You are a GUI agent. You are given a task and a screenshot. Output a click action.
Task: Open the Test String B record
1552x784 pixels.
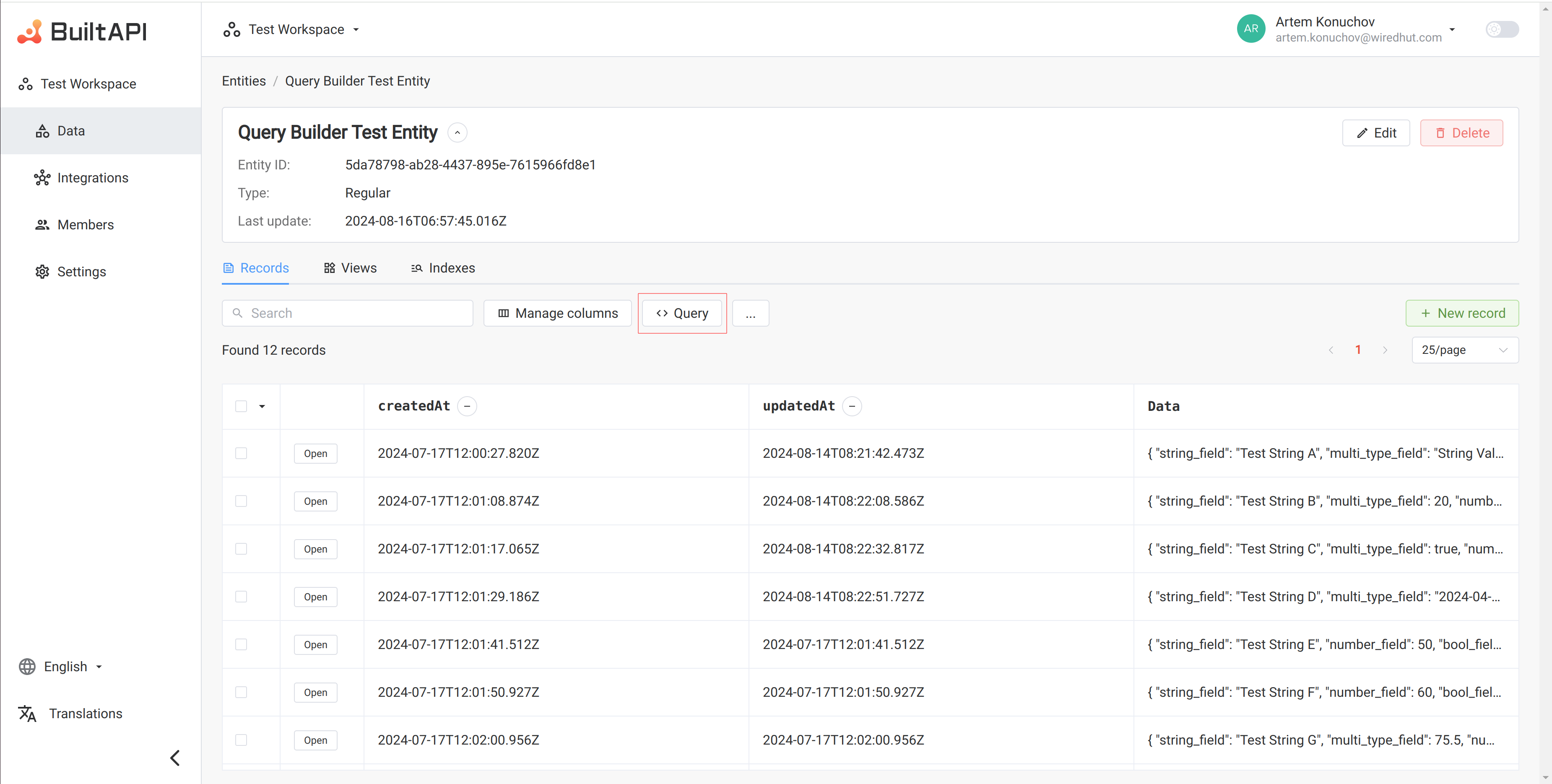point(315,501)
